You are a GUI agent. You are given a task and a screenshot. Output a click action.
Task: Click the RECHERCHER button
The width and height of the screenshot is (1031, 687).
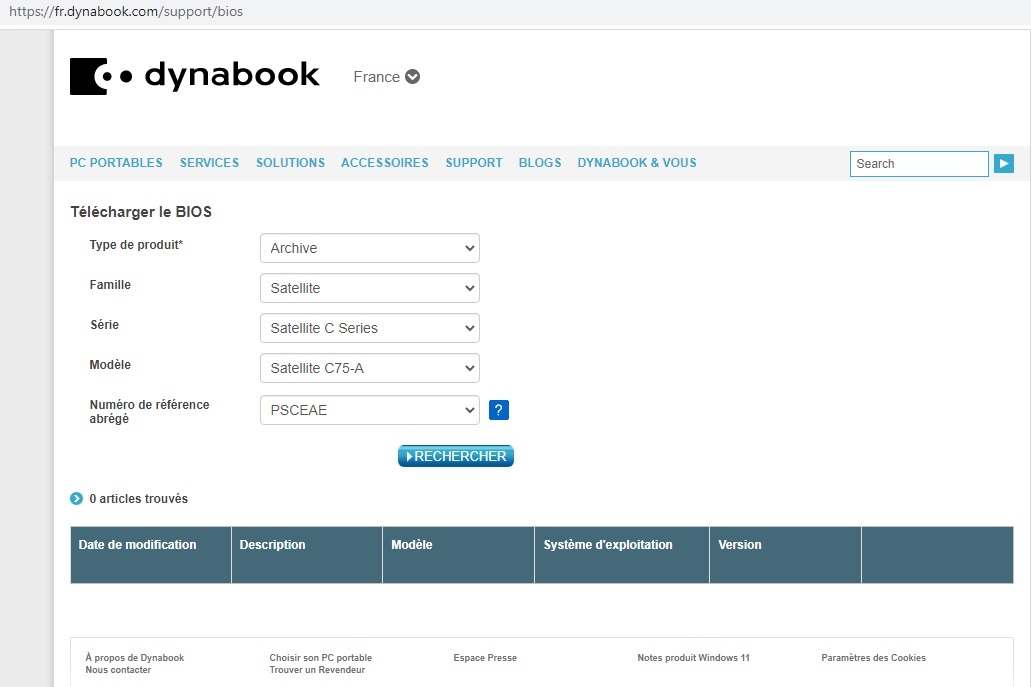coord(456,456)
